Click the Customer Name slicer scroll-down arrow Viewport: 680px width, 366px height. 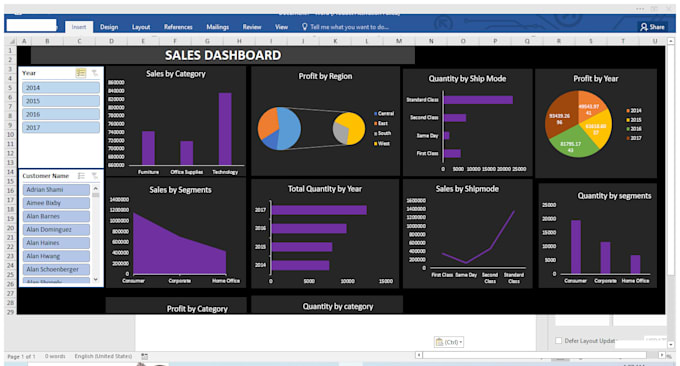[x=95, y=280]
